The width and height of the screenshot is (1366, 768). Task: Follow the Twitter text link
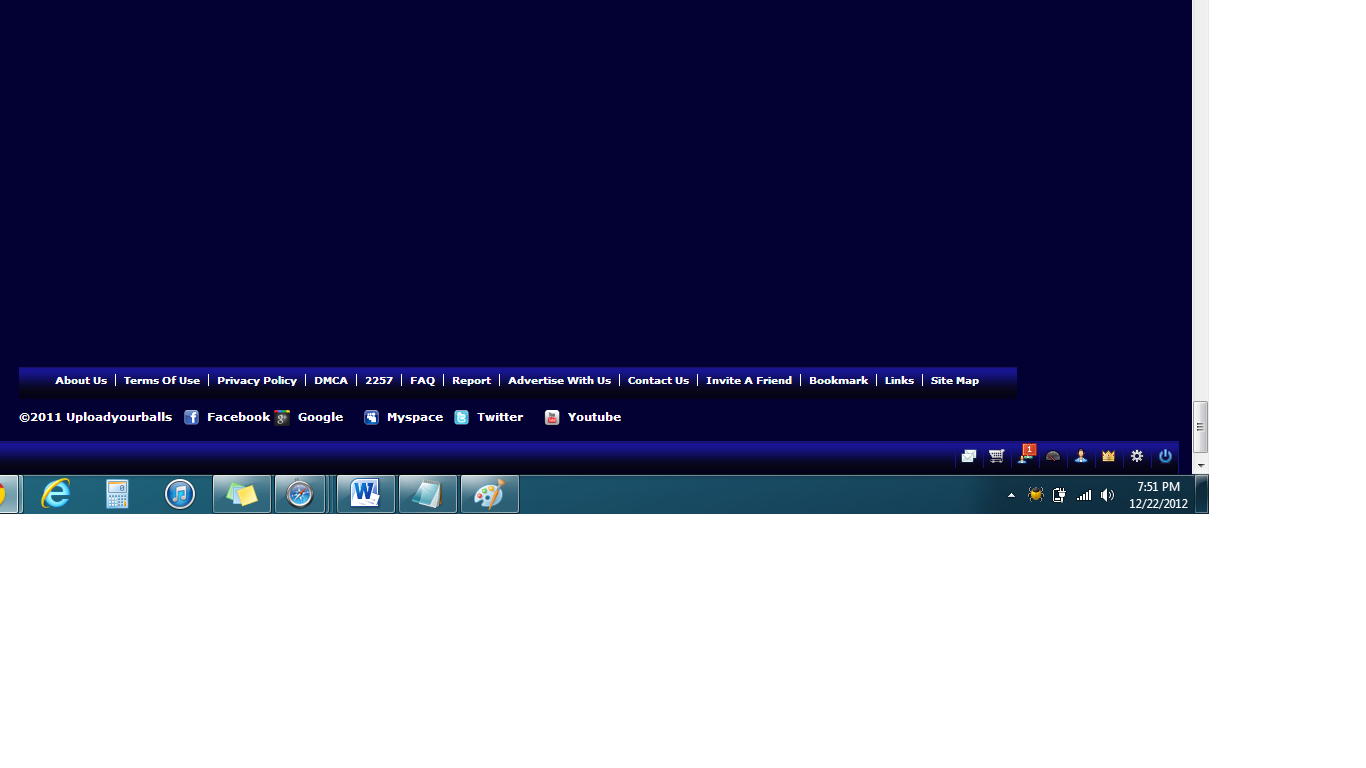pyautogui.click(x=500, y=417)
